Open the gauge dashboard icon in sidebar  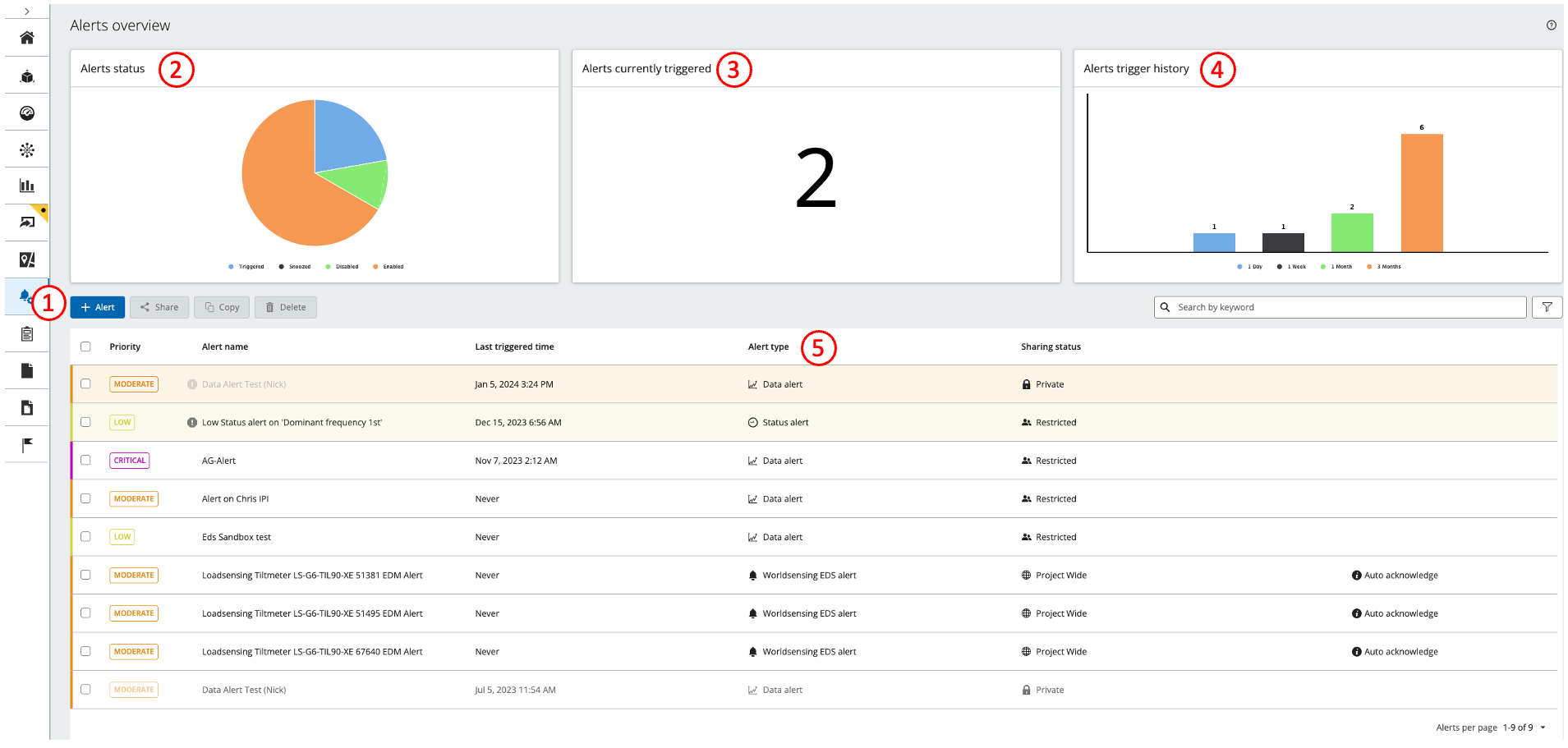tap(27, 113)
